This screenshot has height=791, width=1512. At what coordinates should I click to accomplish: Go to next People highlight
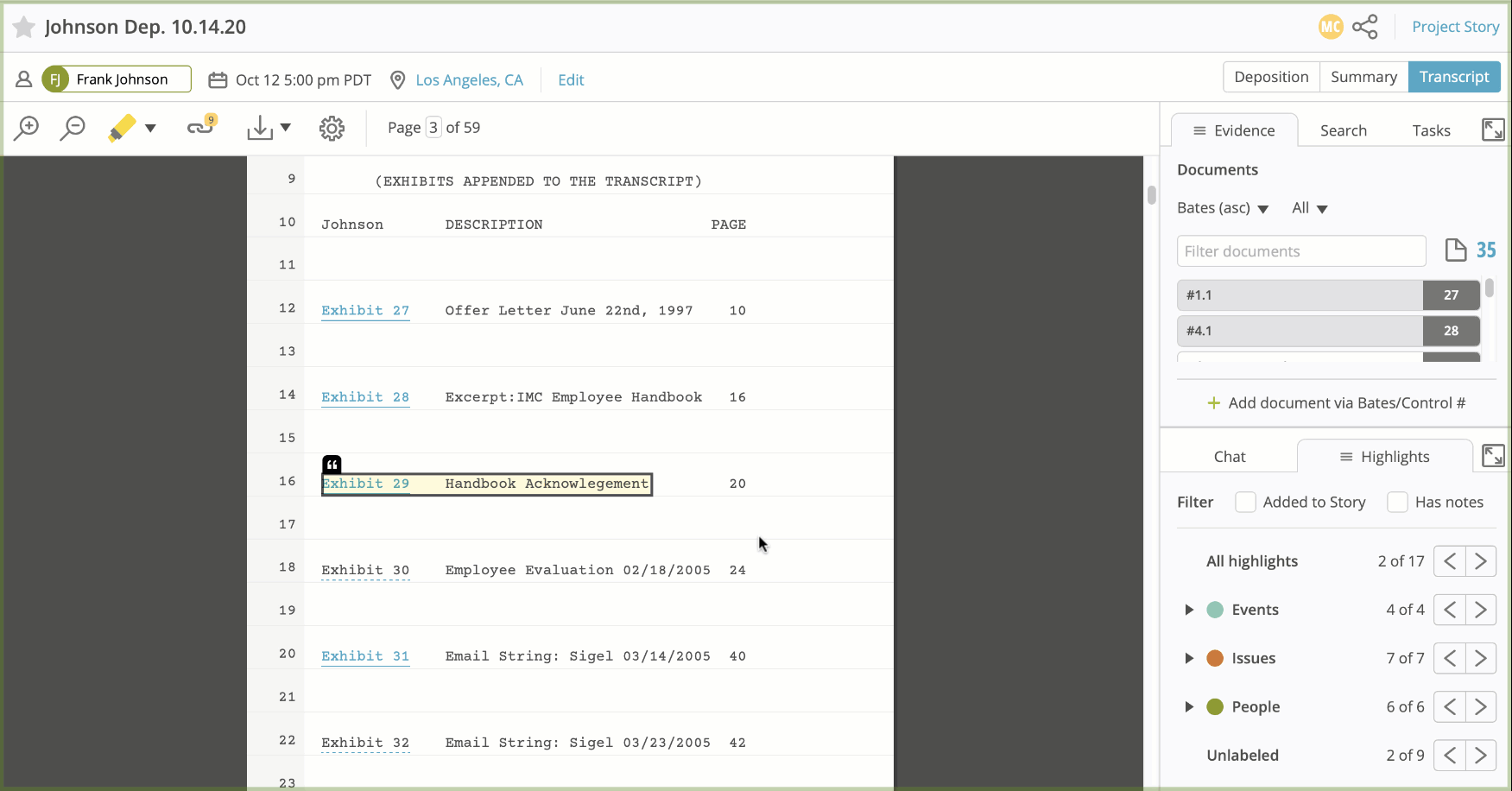point(1481,706)
